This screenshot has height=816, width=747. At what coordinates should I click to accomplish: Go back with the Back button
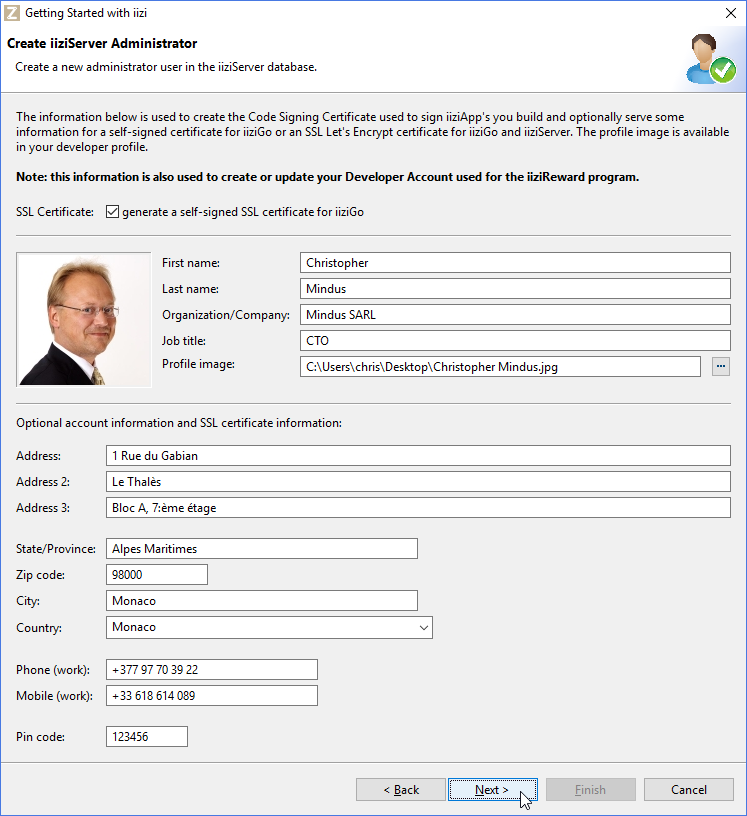(401, 790)
